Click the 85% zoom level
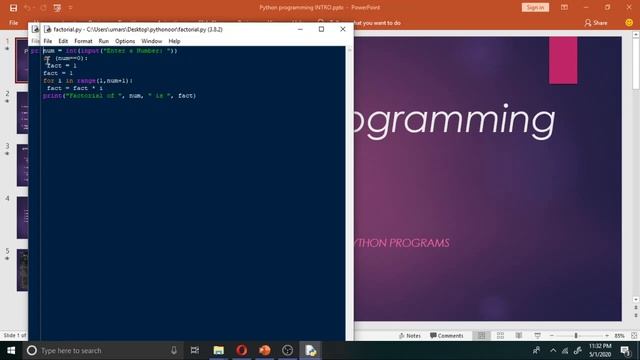The width and height of the screenshot is (640, 360). [x=619, y=336]
